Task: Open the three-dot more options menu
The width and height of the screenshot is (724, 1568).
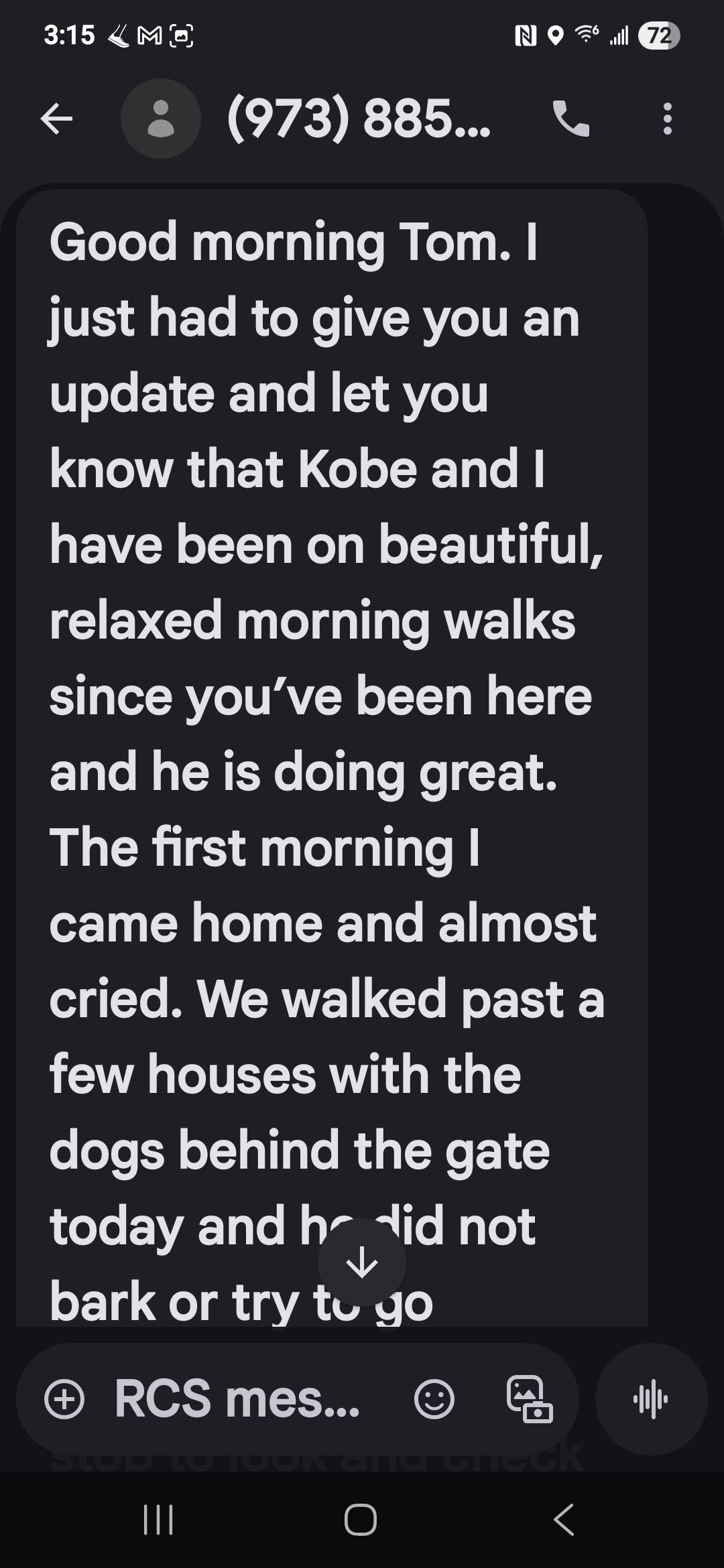Action: coord(666,119)
